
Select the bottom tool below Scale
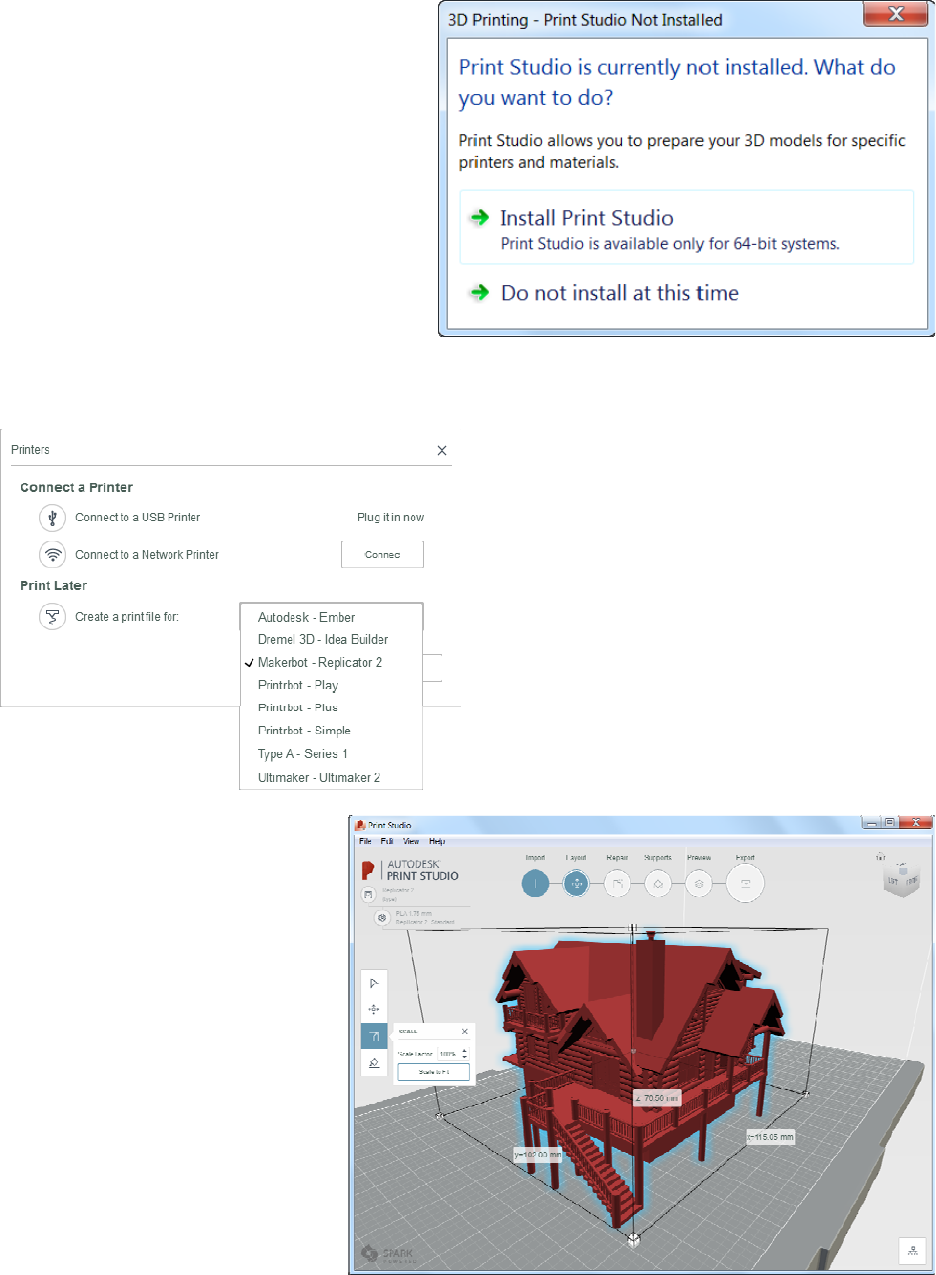tap(374, 1063)
